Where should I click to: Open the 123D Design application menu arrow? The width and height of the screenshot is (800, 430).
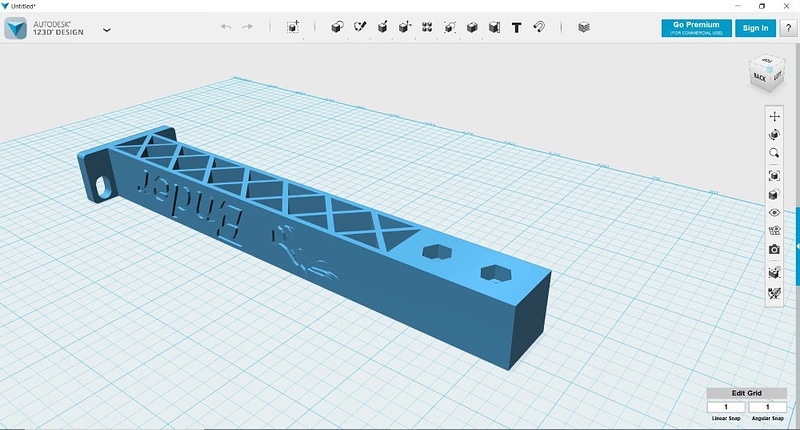tap(107, 30)
